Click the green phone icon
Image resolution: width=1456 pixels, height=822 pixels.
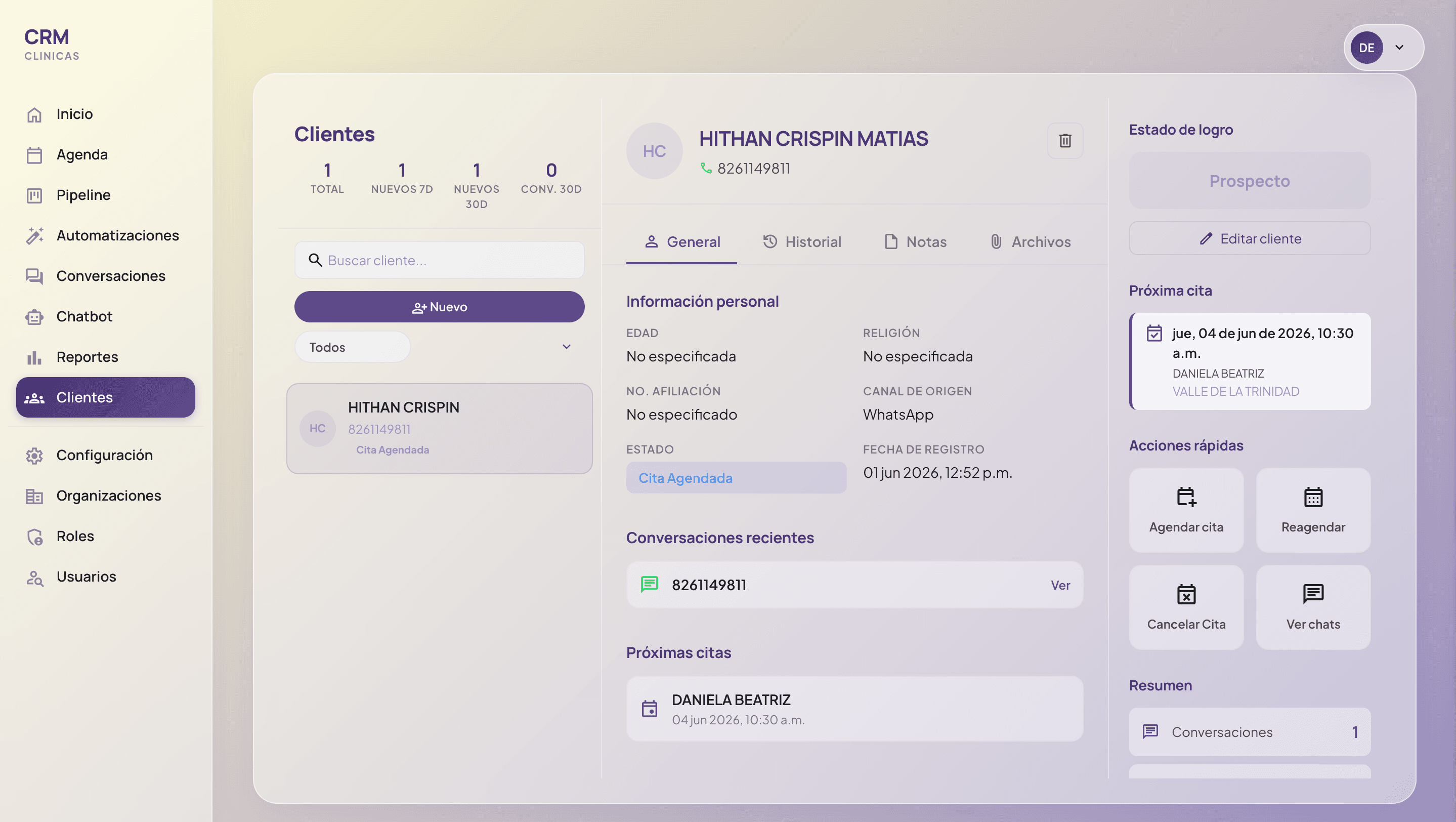706,168
